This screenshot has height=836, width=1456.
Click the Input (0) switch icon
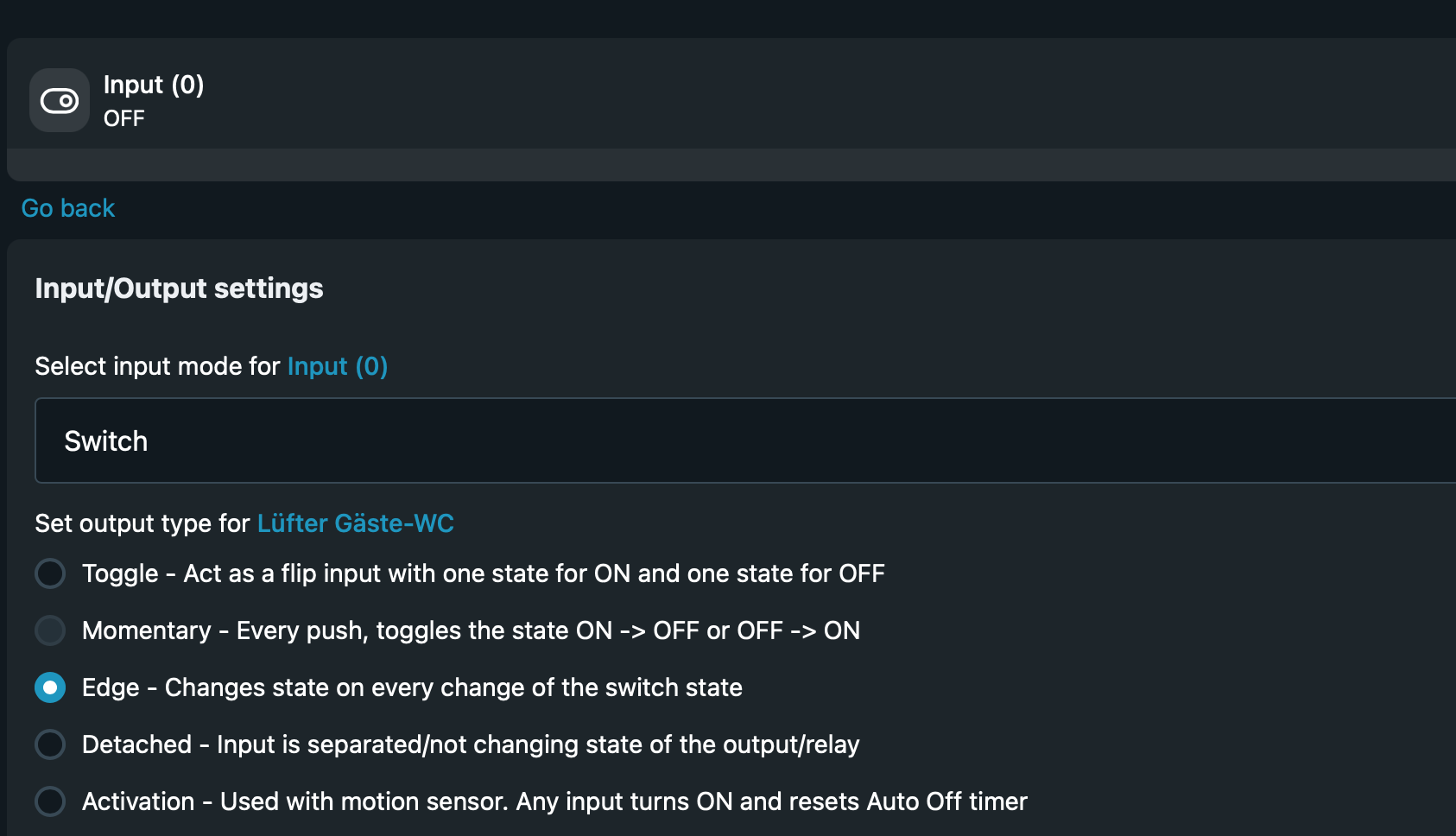(60, 101)
